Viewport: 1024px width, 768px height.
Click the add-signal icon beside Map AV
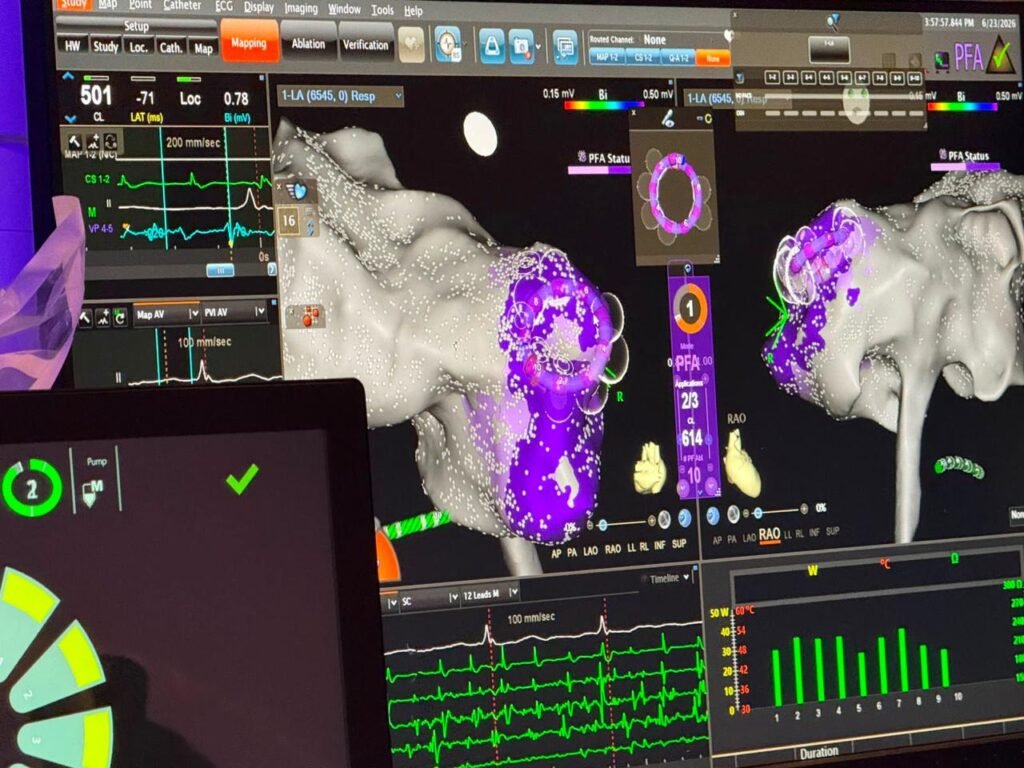103,317
